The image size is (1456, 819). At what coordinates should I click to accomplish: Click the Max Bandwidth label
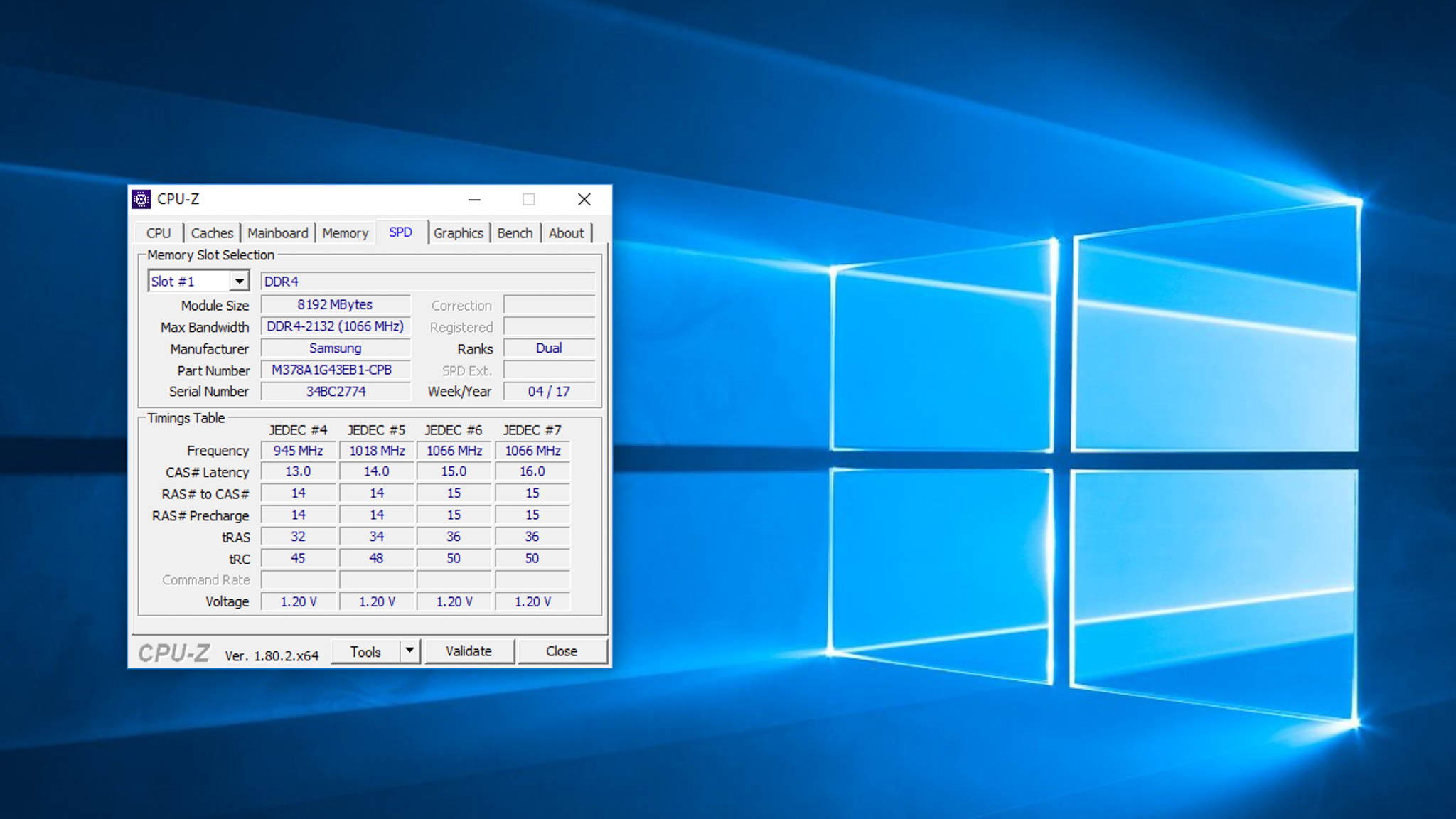205,327
